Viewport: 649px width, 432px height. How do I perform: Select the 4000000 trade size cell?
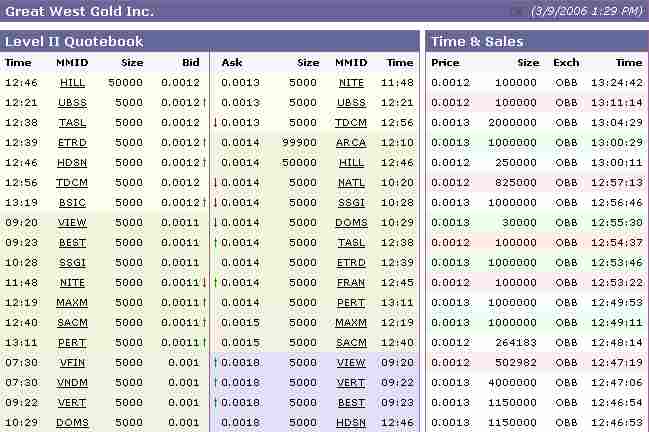point(512,383)
